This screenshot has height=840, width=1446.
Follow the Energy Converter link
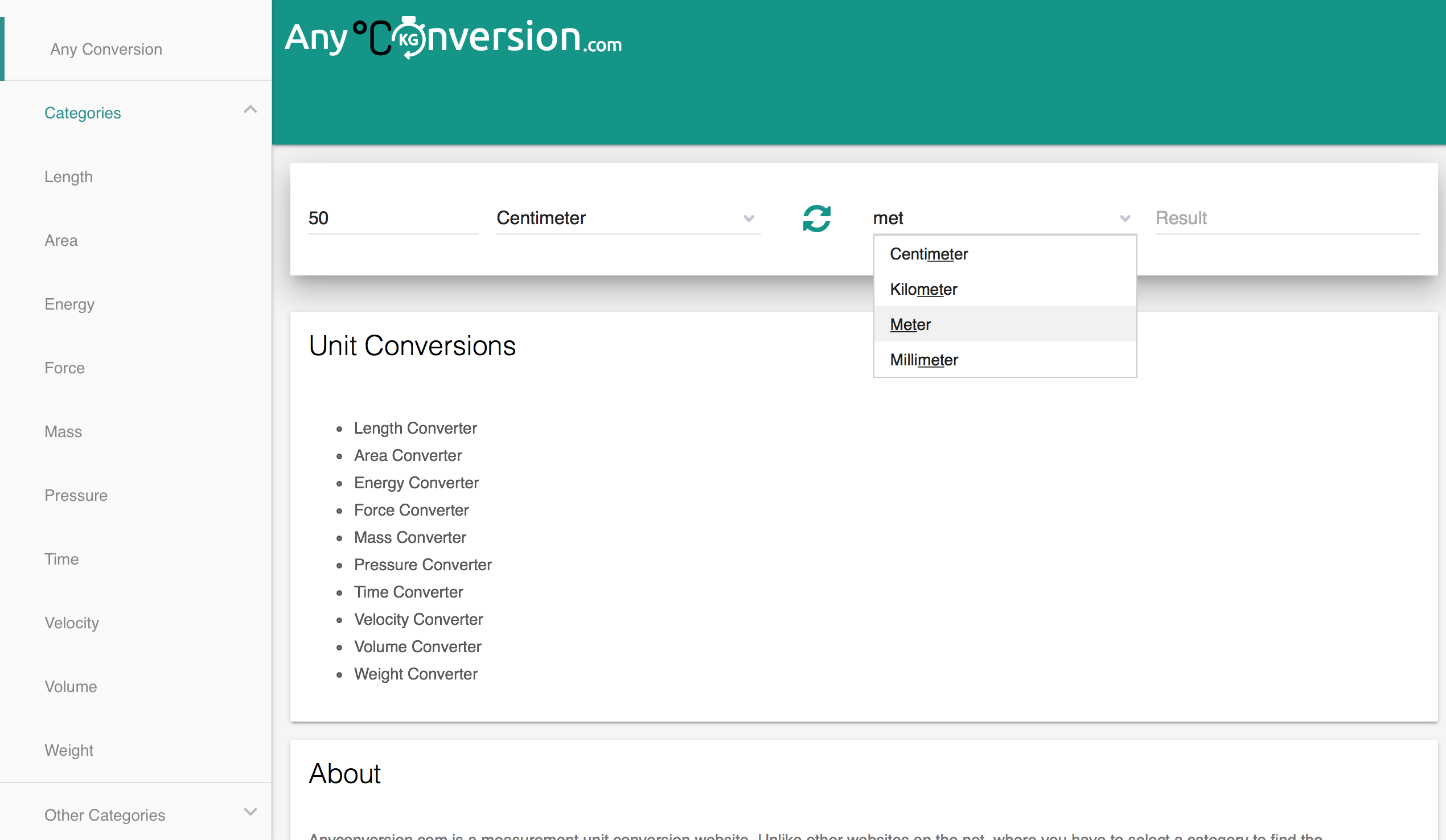click(x=416, y=483)
